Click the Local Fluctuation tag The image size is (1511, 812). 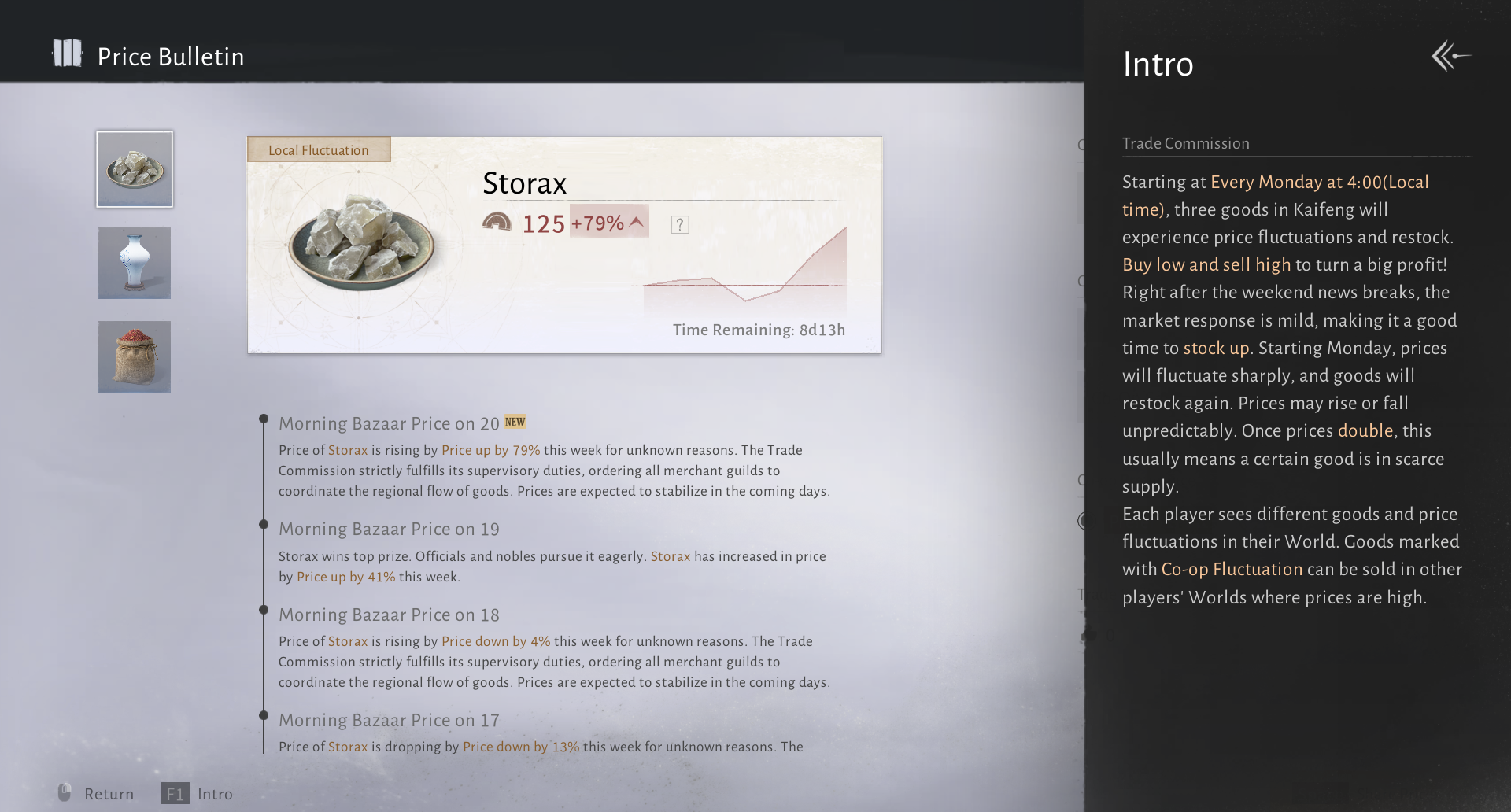click(x=319, y=149)
